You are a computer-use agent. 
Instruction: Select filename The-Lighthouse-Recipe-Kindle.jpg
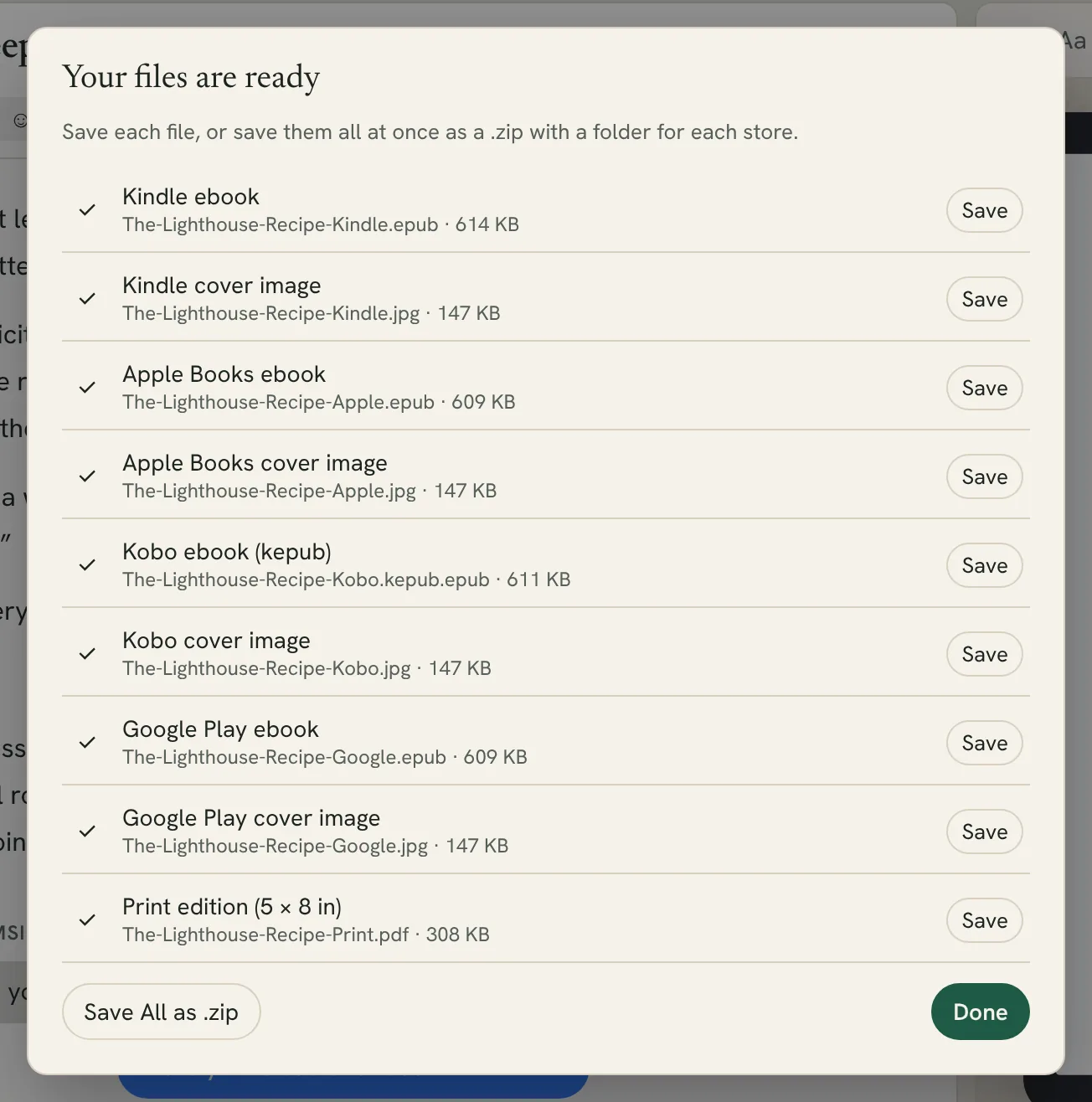[x=271, y=314]
